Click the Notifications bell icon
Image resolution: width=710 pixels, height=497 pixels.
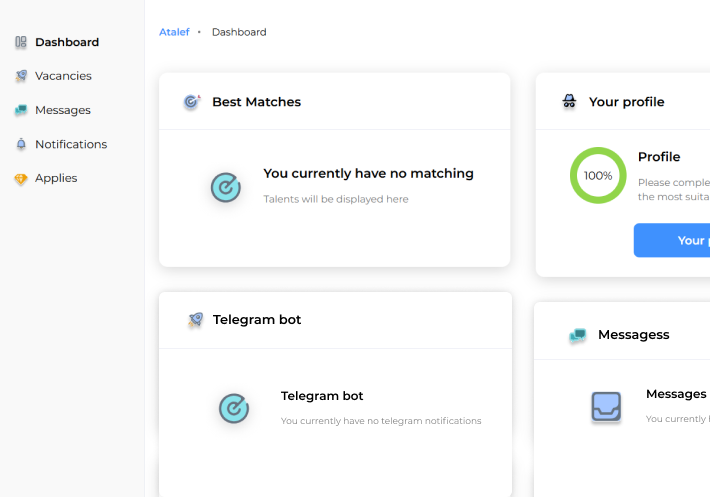(21, 144)
